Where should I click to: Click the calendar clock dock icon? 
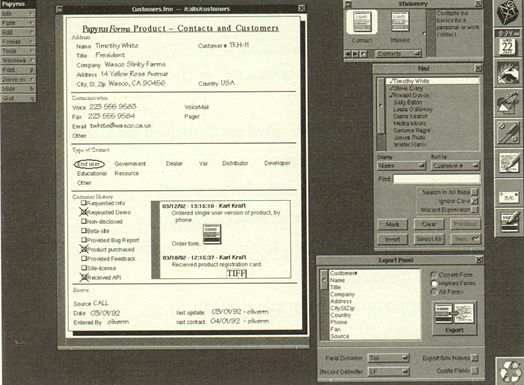click(508, 43)
